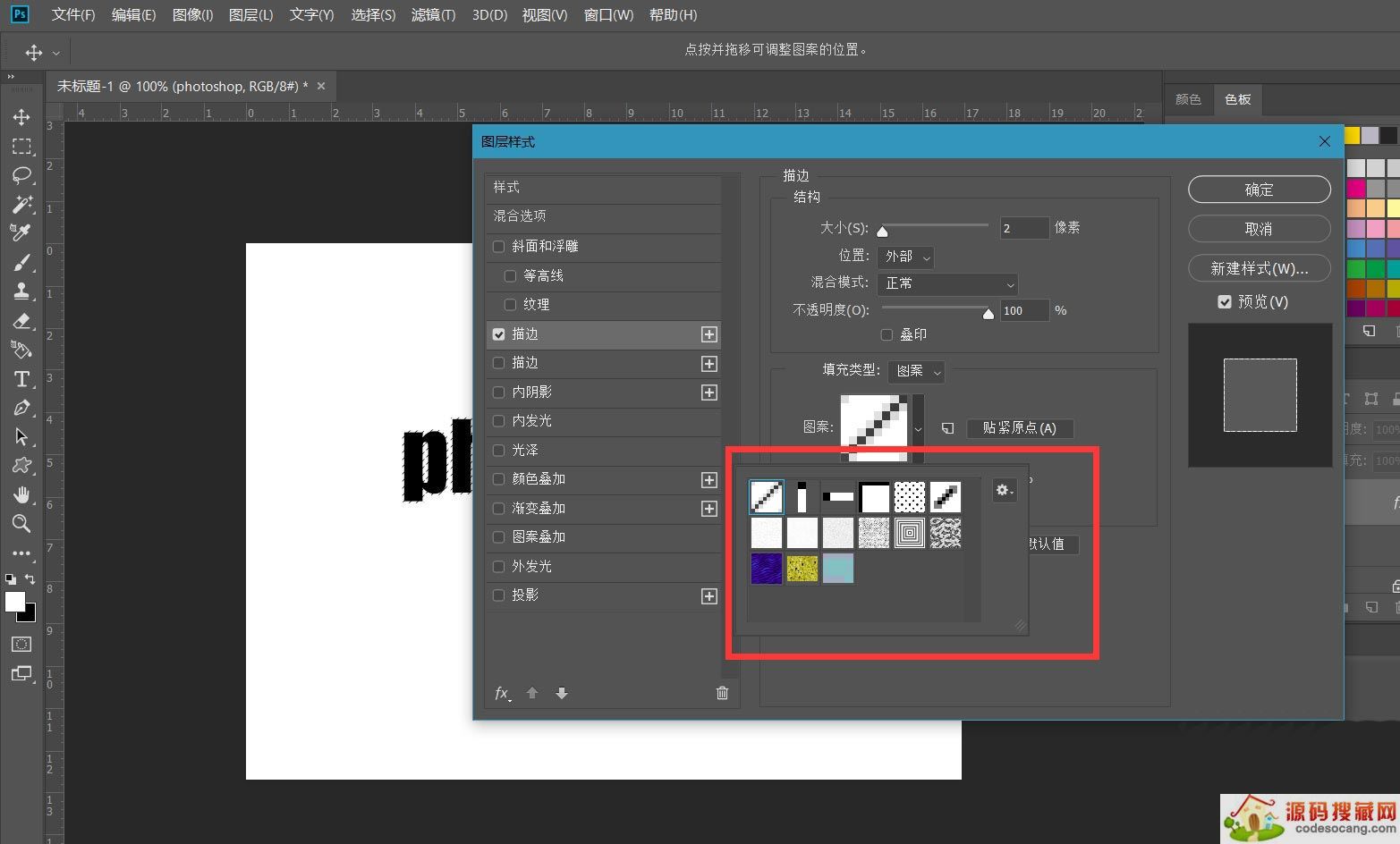
Task: Select the Eyedropper tool
Action: [x=21, y=232]
